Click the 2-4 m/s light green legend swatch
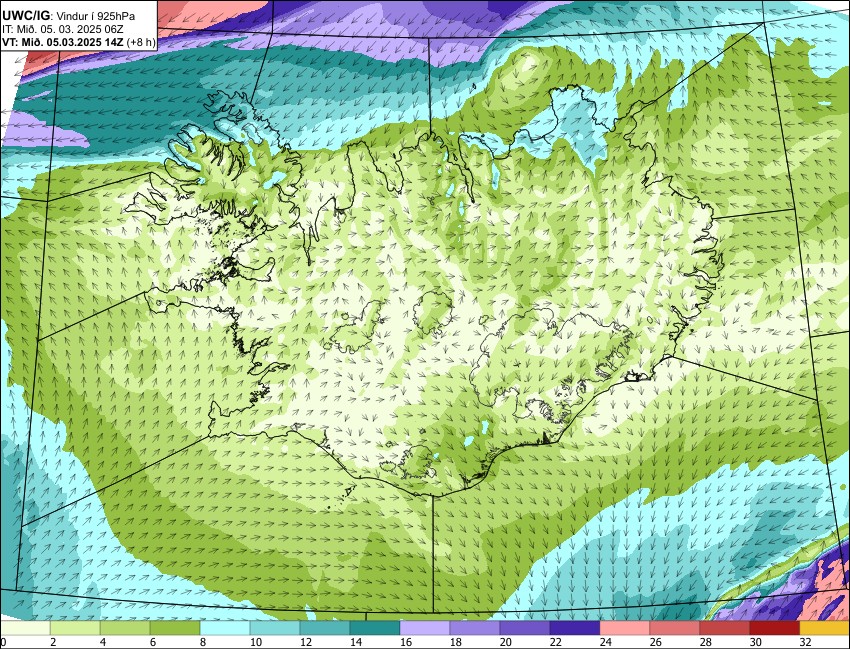 click(x=75, y=628)
